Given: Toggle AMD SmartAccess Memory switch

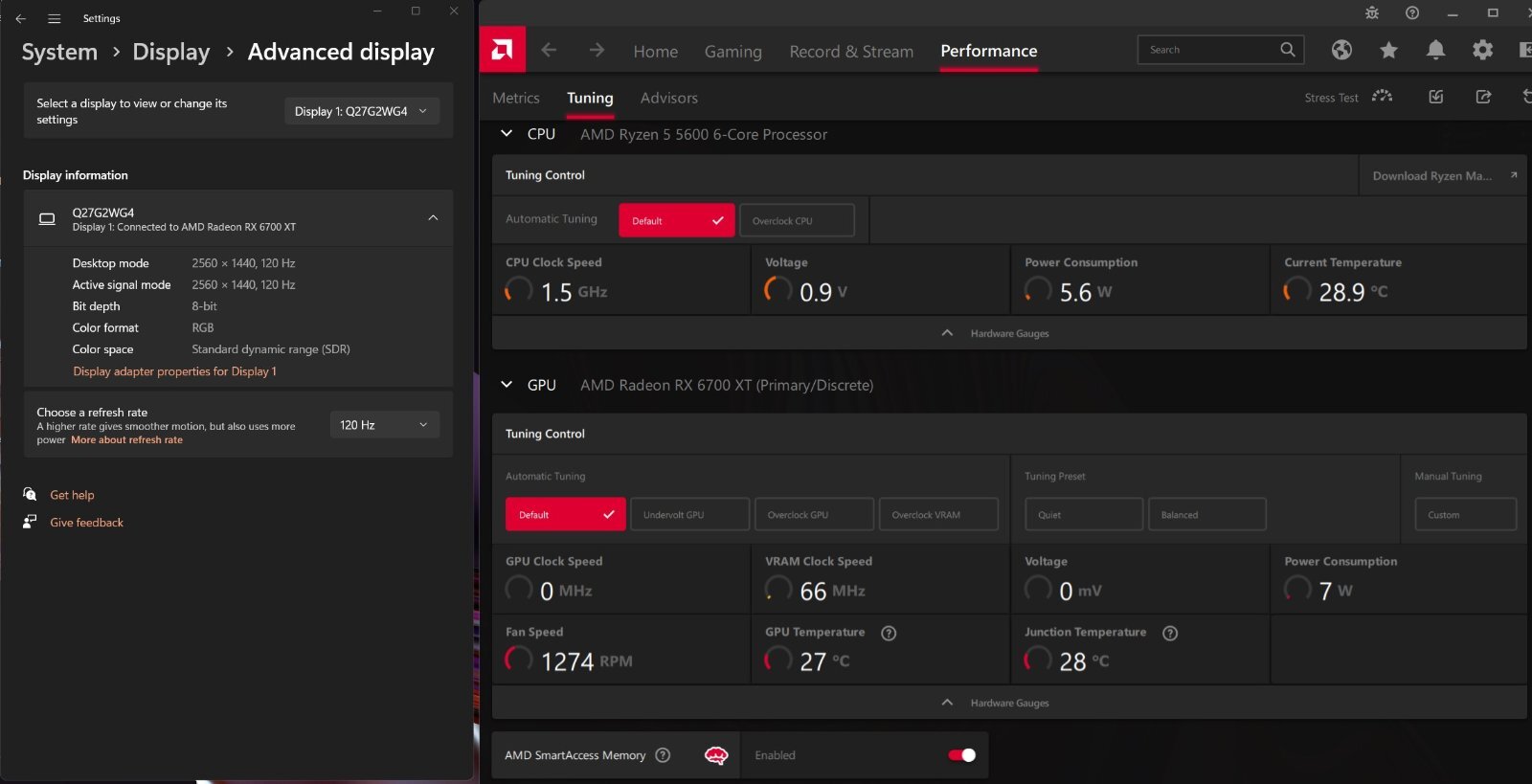Looking at the screenshot, I should point(961,755).
